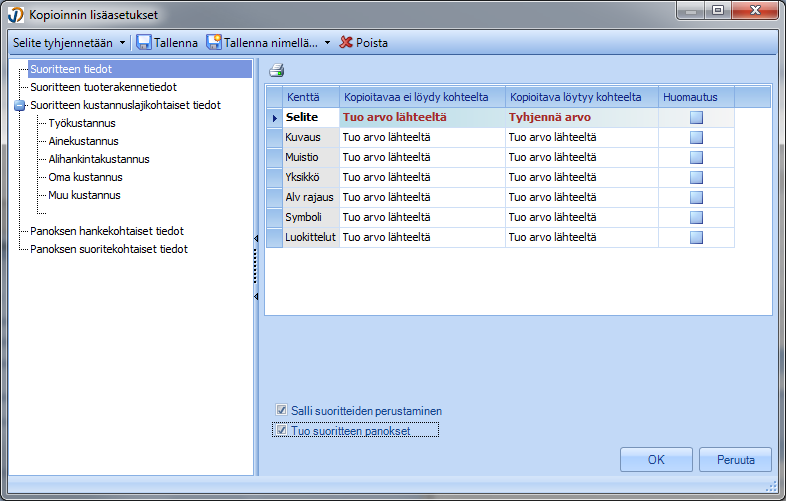786x501 pixels.
Task: Click the app logo in title bar
Action: click(16, 15)
